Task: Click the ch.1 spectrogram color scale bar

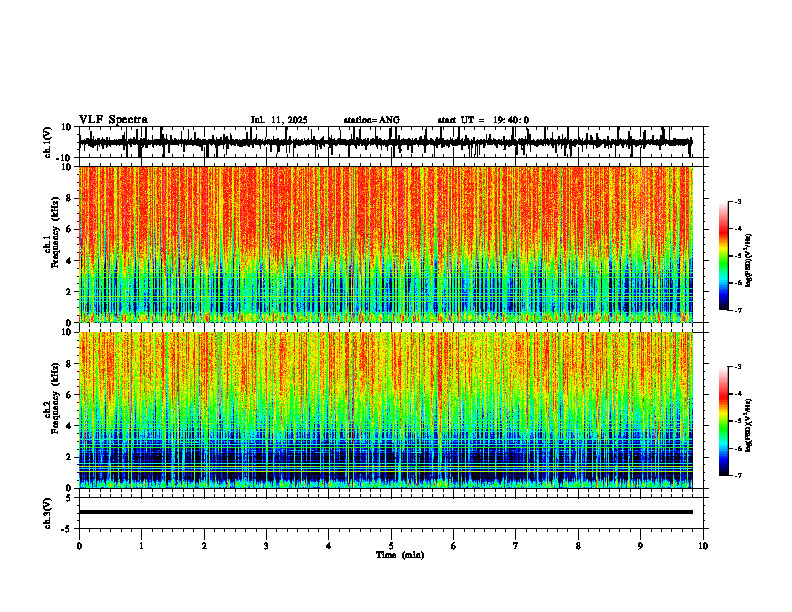Action: (724, 256)
